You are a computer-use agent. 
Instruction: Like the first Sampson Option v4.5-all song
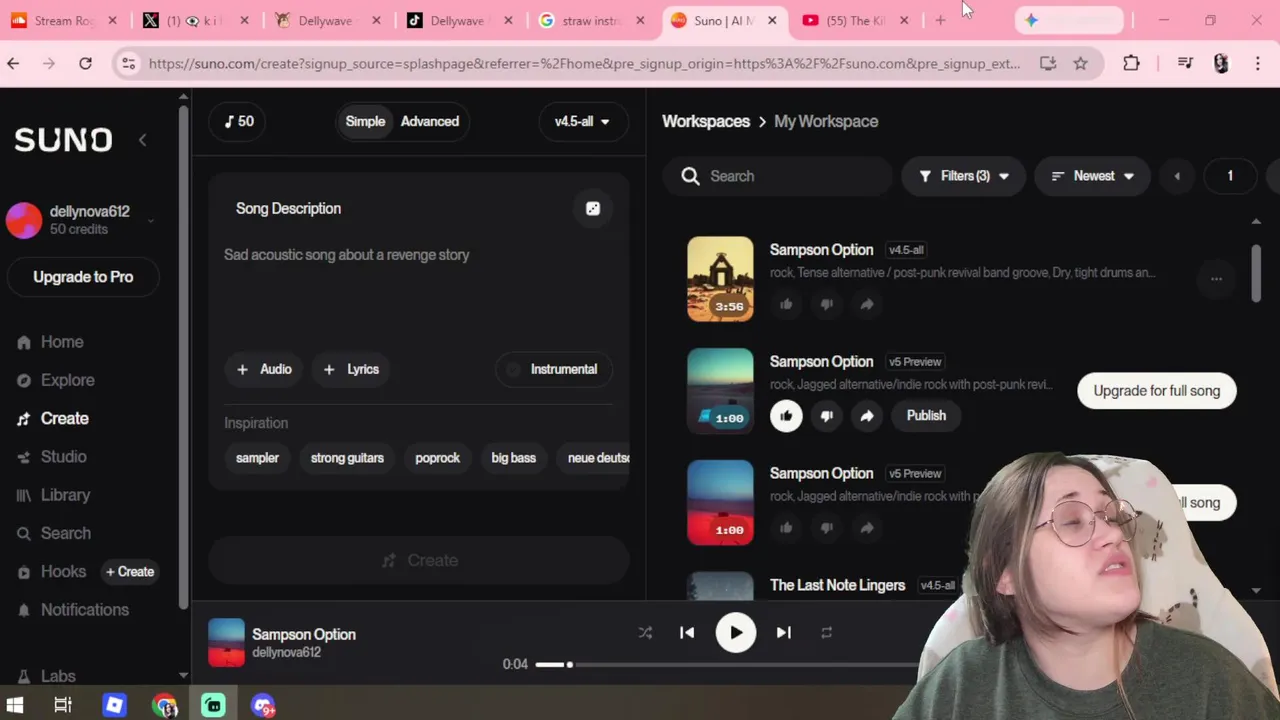click(x=786, y=304)
